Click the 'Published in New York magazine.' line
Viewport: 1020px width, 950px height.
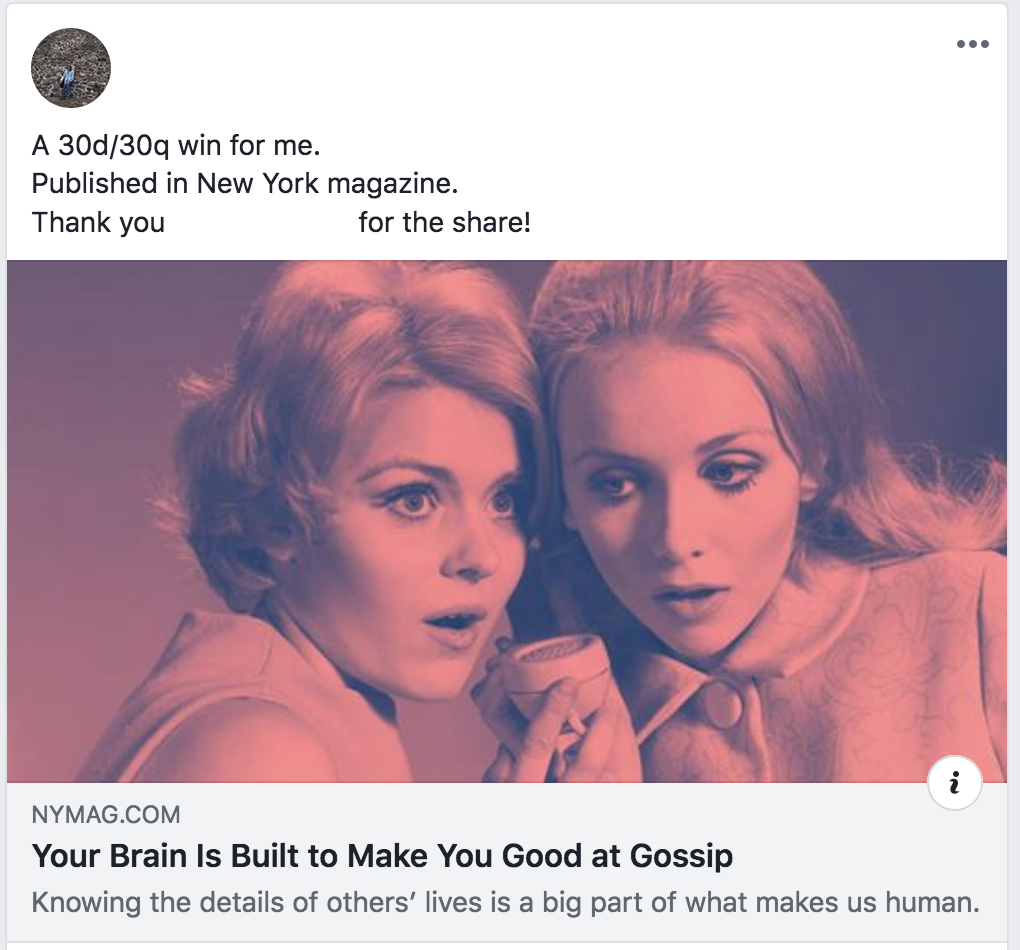pos(245,184)
